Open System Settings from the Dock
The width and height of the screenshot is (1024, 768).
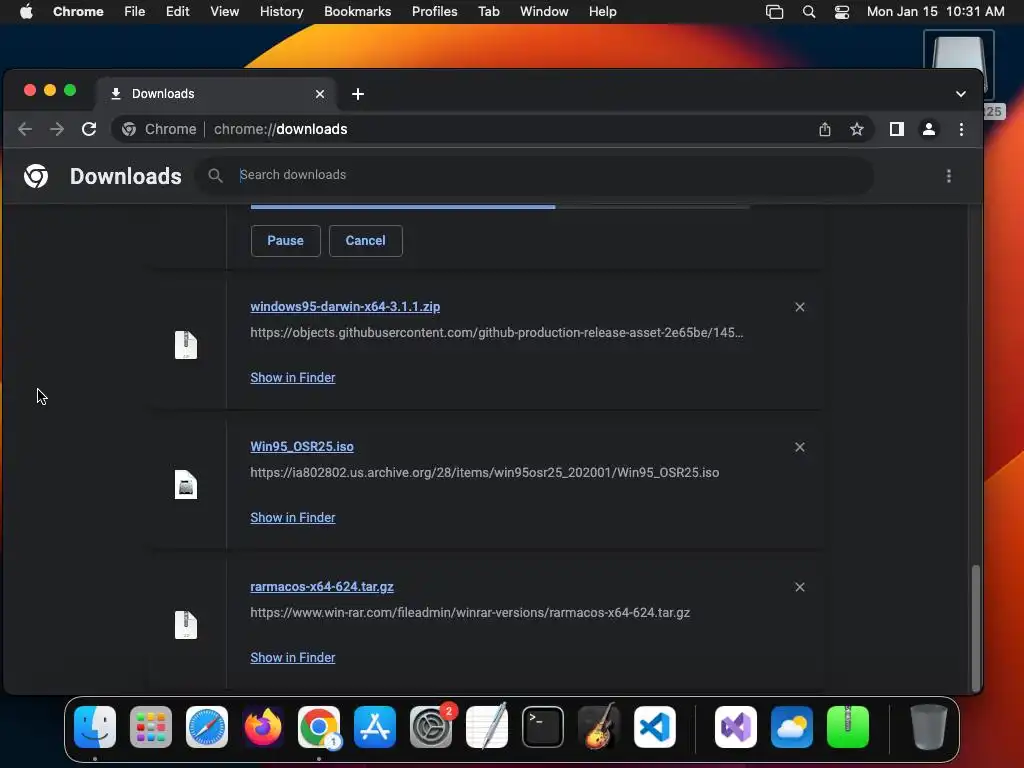click(x=431, y=727)
